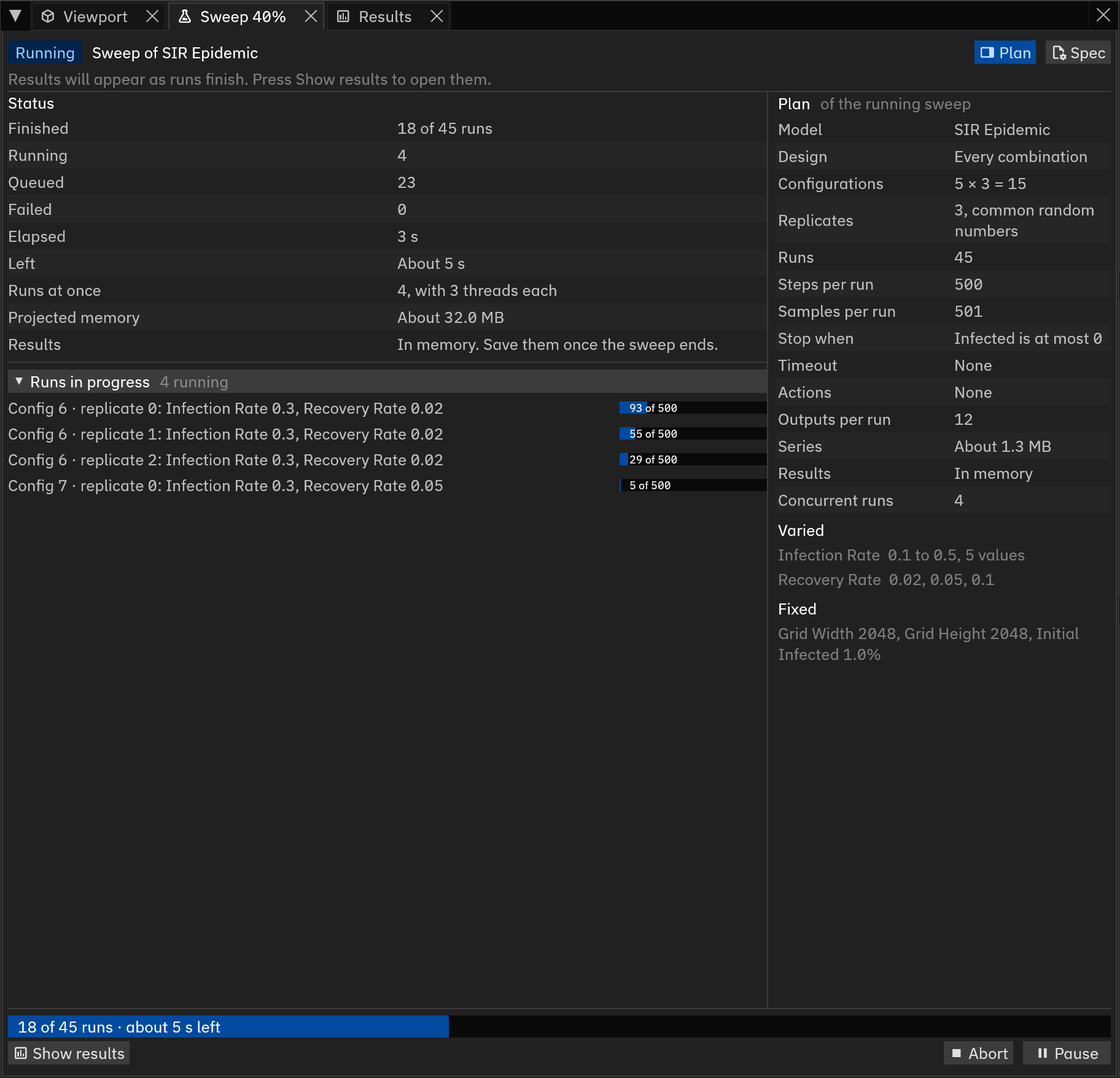
Task: Click the Results chart tab icon
Action: coord(343,17)
